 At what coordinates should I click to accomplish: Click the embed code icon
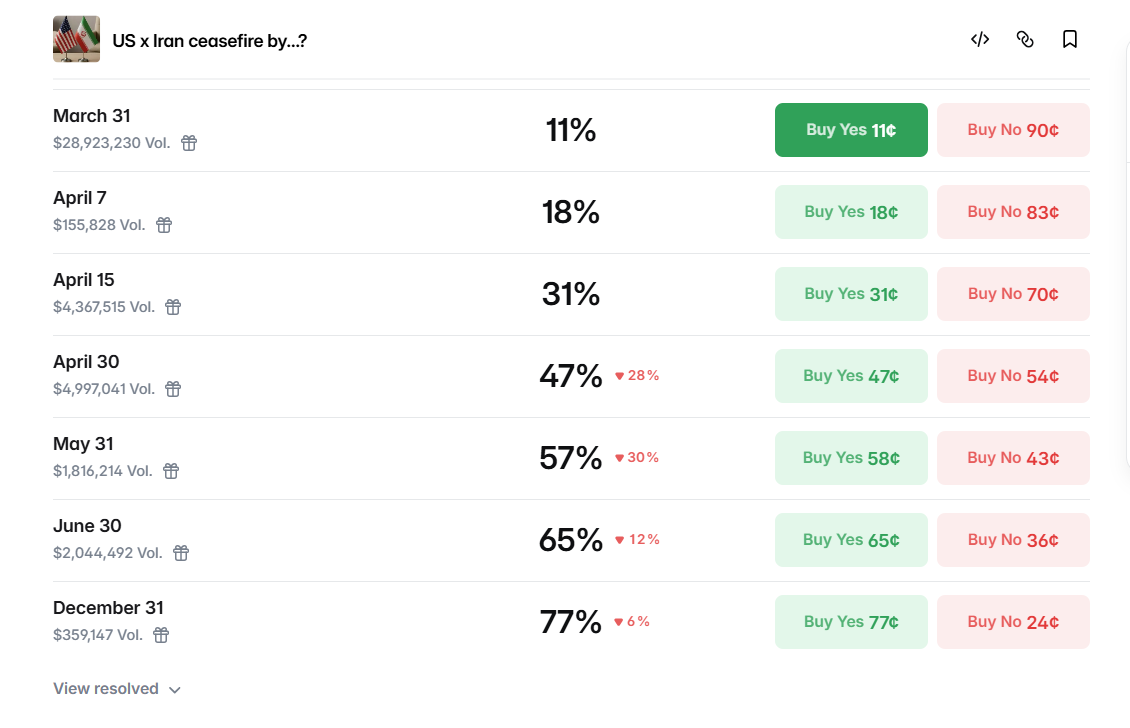pyautogui.click(x=980, y=39)
